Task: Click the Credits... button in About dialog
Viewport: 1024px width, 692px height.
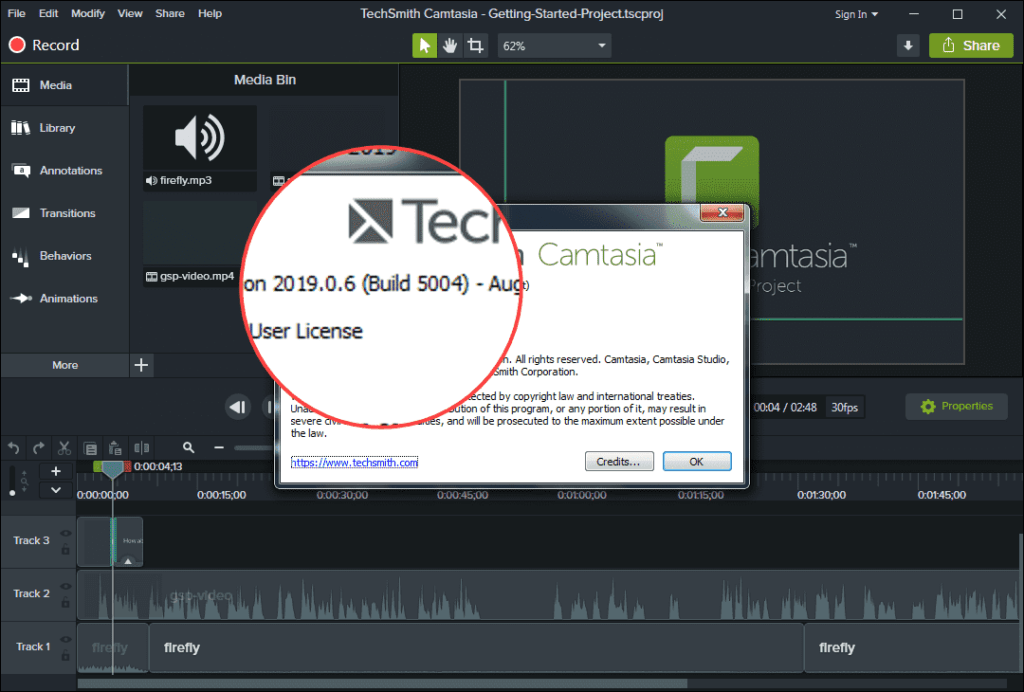Action: pos(619,462)
